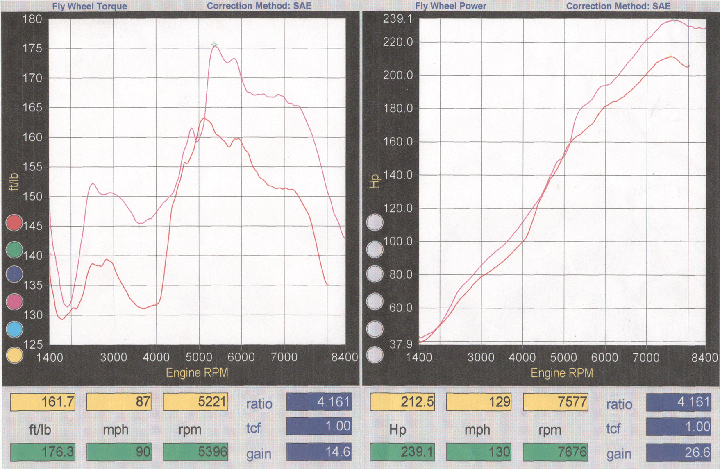Click the green 239.1 Hp value field
This screenshot has width=720, height=469.
pos(403,454)
